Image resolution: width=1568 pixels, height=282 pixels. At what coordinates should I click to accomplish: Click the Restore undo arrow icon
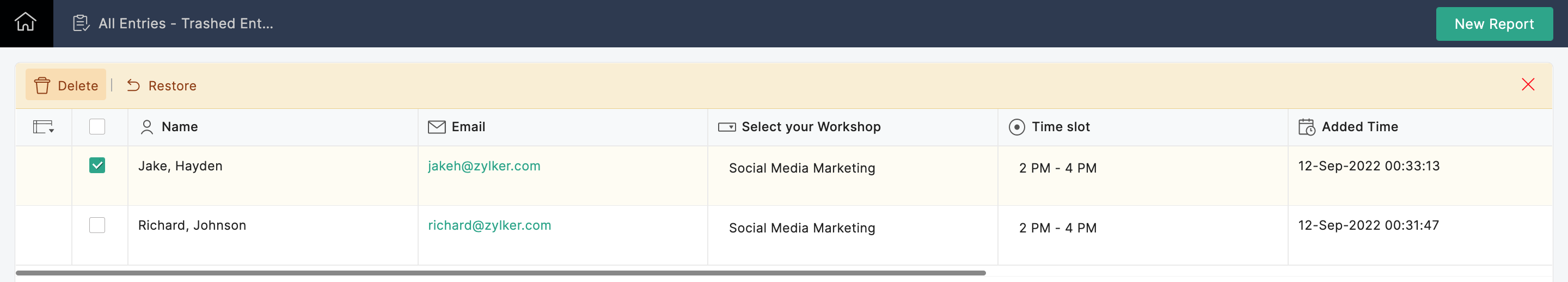point(133,85)
